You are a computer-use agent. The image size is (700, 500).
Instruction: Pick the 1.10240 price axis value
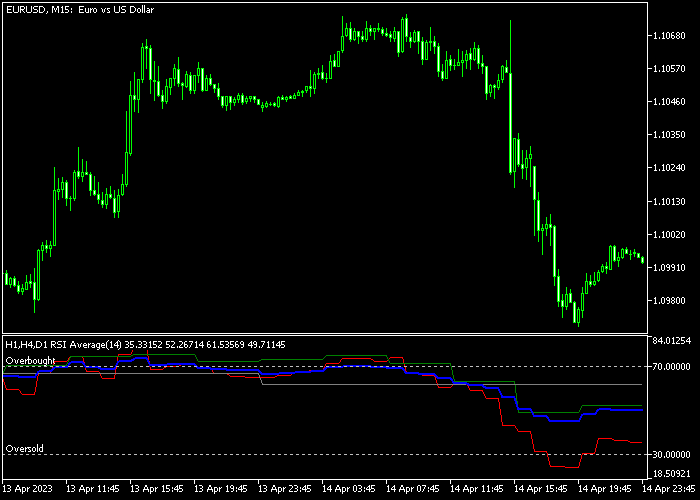[669, 168]
